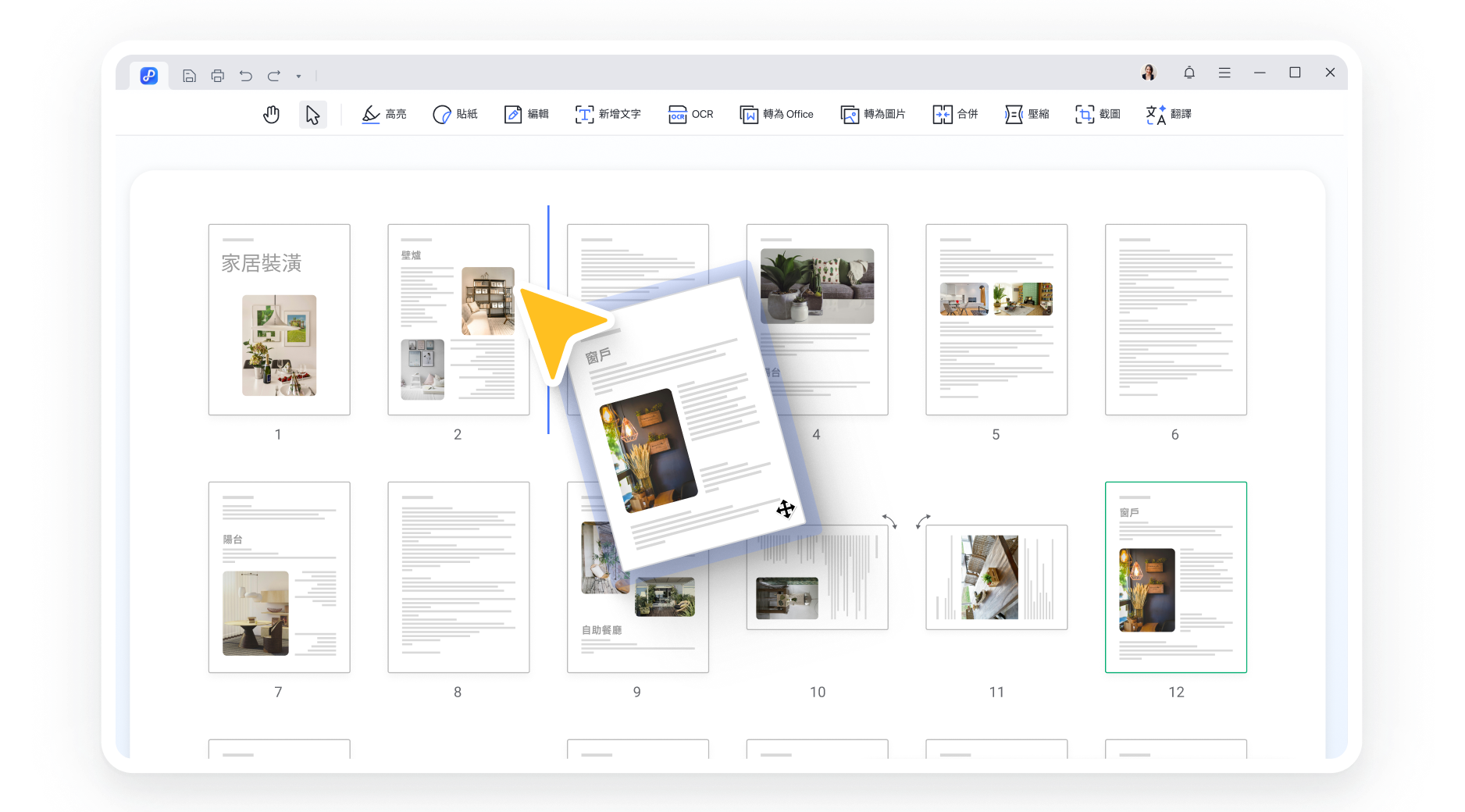Click page number label 12
The width and height of the screenshot is (1465, 812).
pyautogui.click(x=1176, y=693)
